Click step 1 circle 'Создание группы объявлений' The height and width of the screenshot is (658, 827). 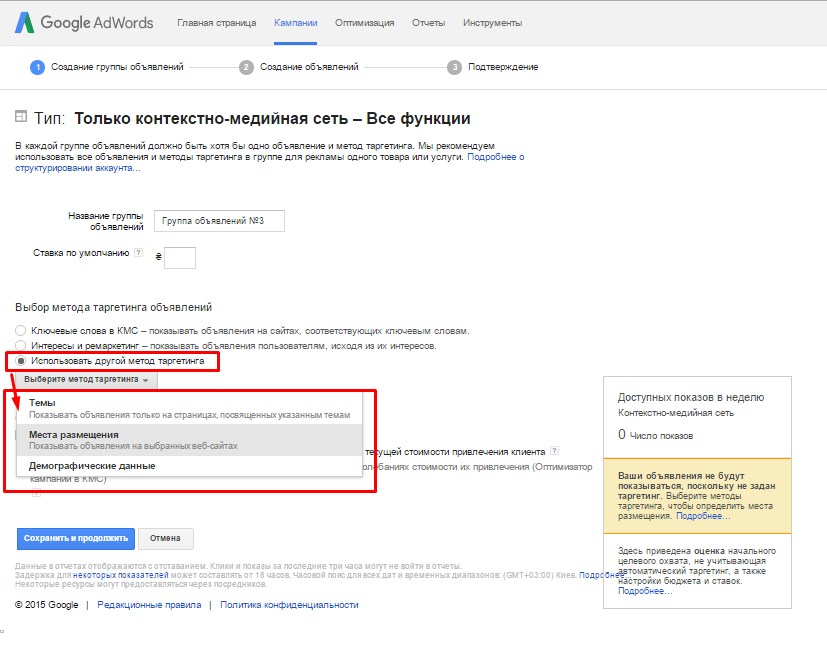point(37,67)
